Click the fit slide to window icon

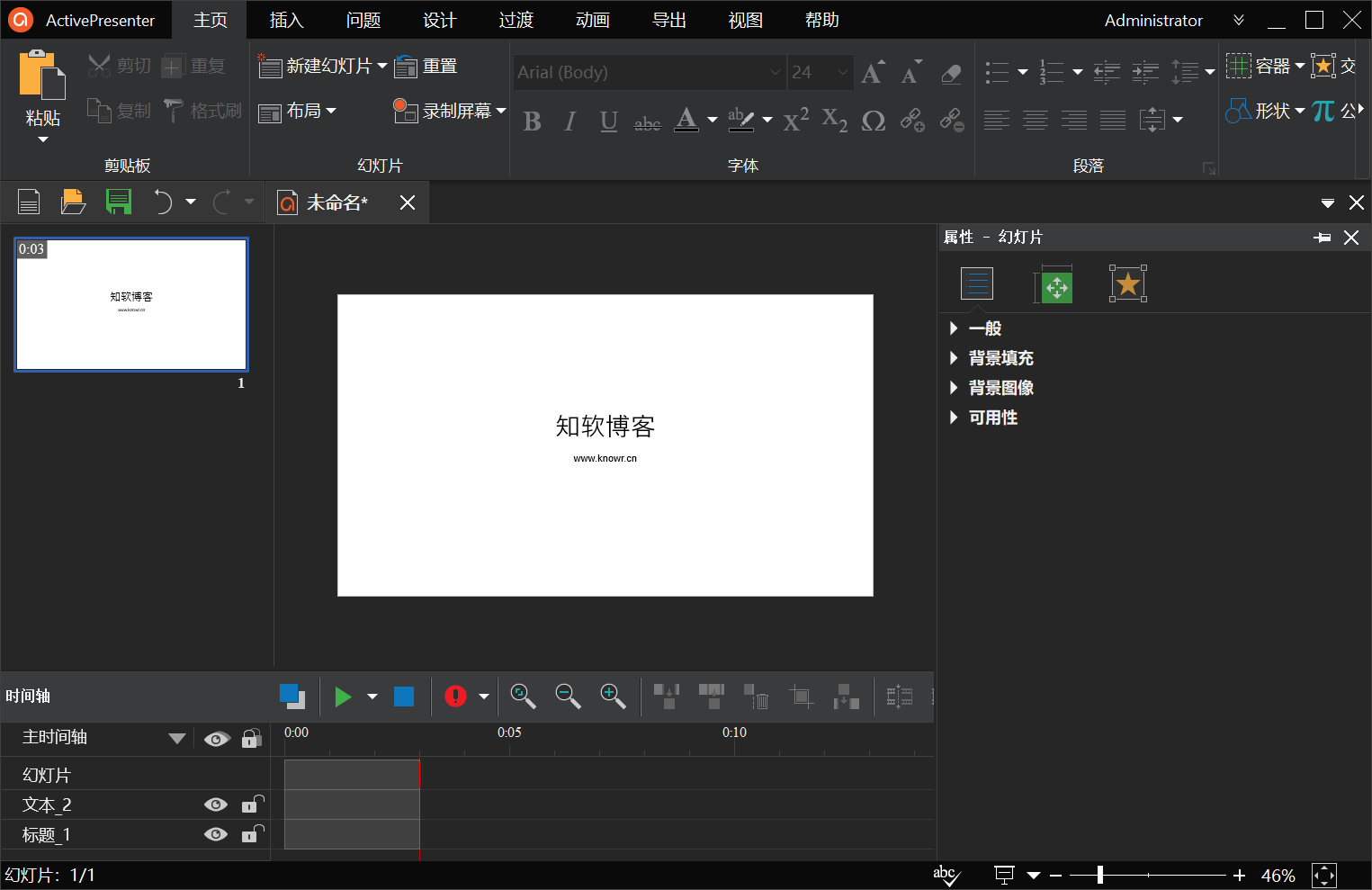[x=1324, y=875]
